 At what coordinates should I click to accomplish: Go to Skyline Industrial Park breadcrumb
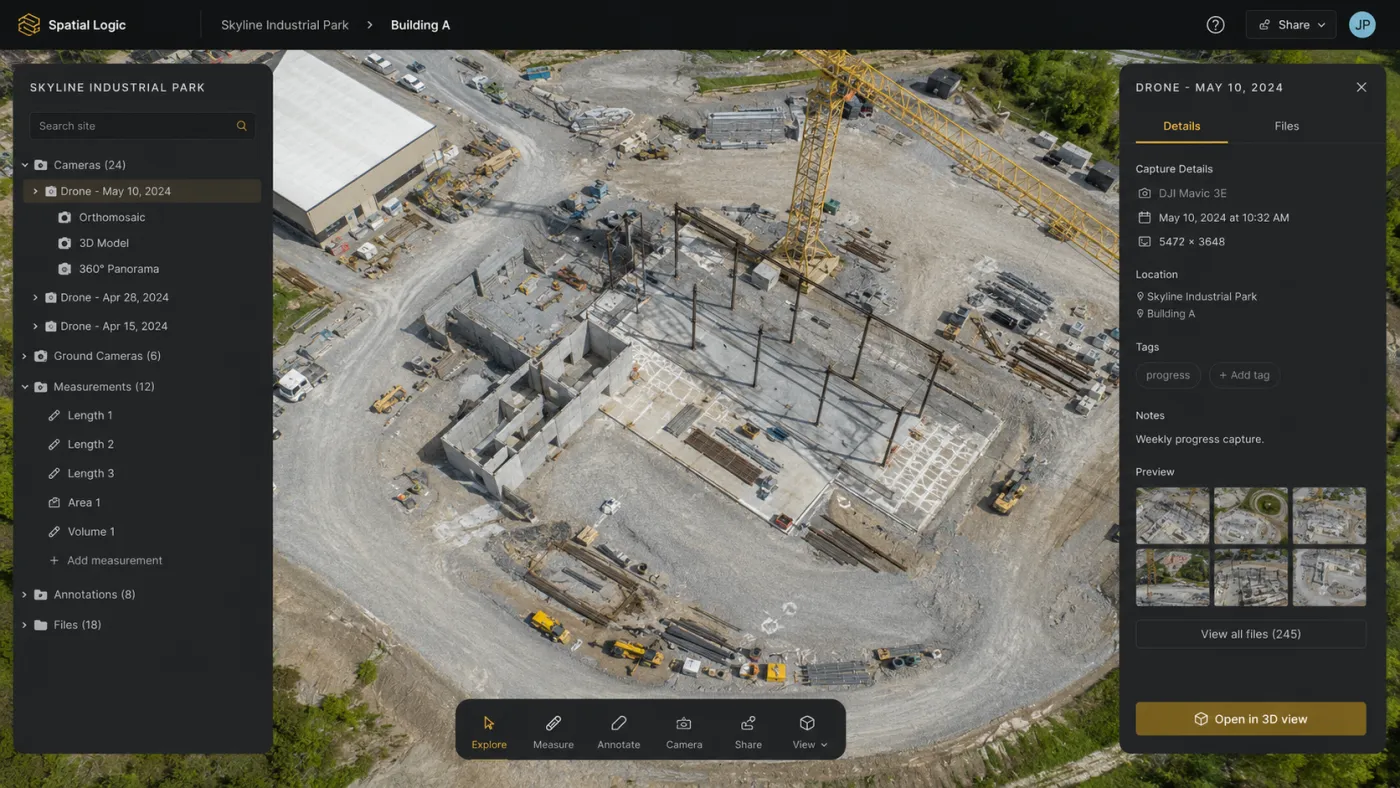285,25
